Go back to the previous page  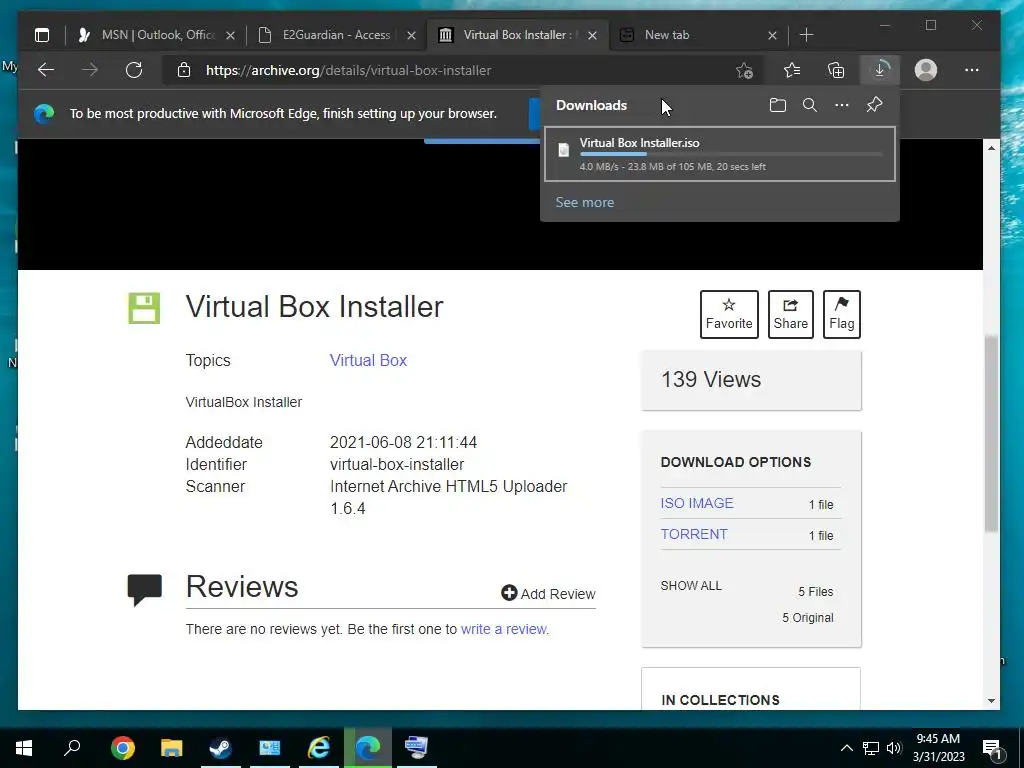(46, 70)
